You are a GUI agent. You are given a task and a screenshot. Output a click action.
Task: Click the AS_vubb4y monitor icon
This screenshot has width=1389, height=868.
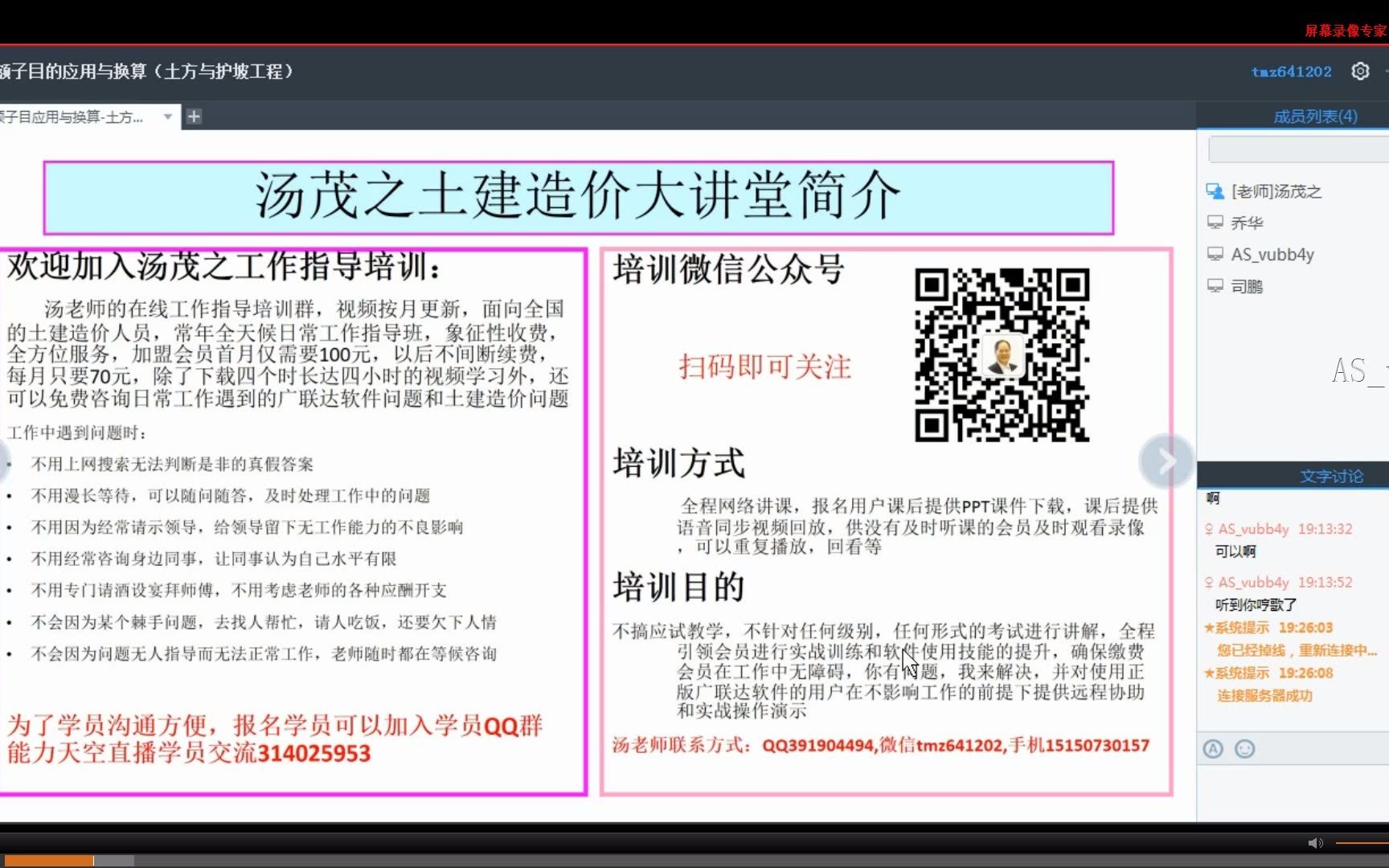point(1215,255)
